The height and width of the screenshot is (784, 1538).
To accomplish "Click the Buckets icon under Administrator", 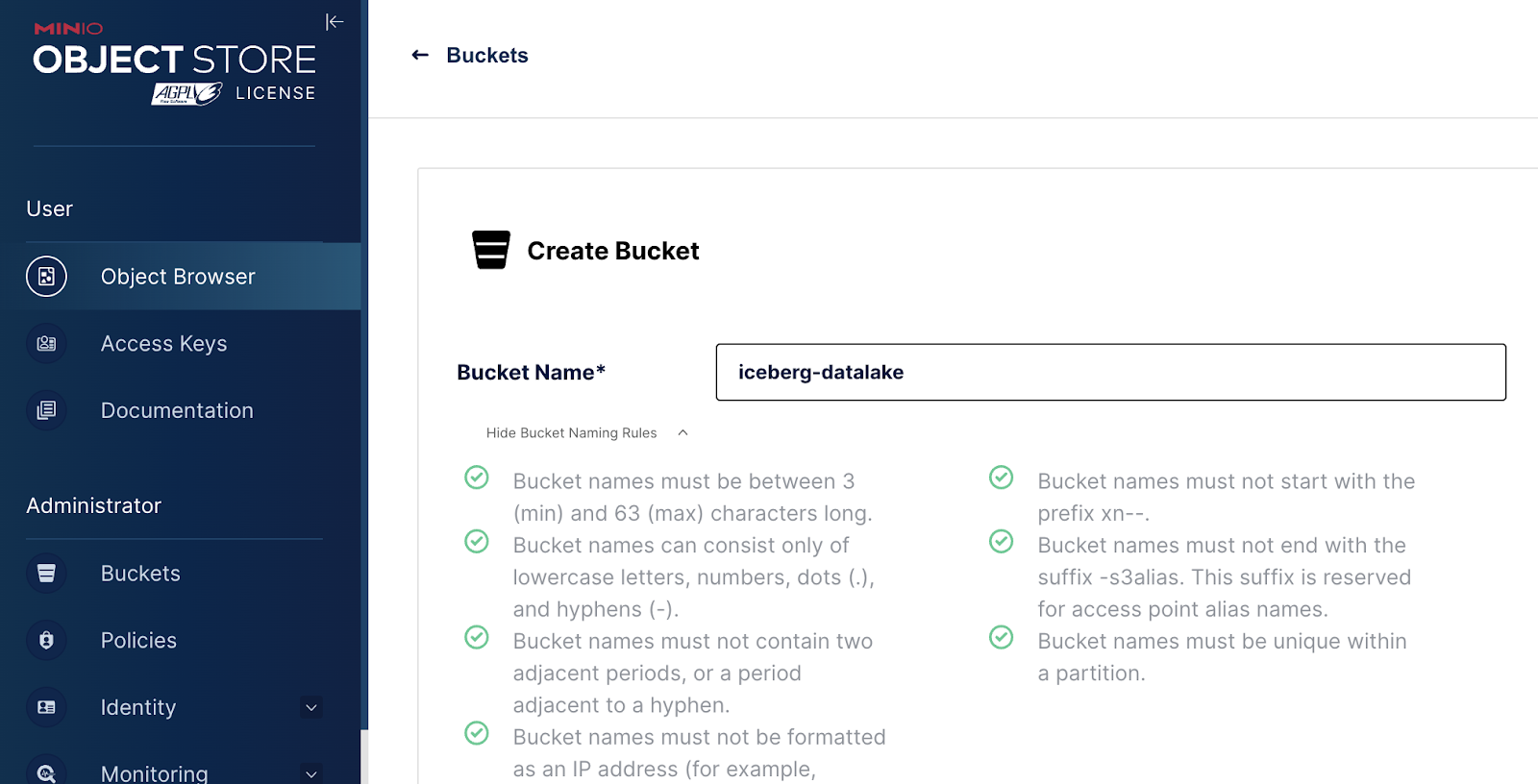I will coord(46,574).
